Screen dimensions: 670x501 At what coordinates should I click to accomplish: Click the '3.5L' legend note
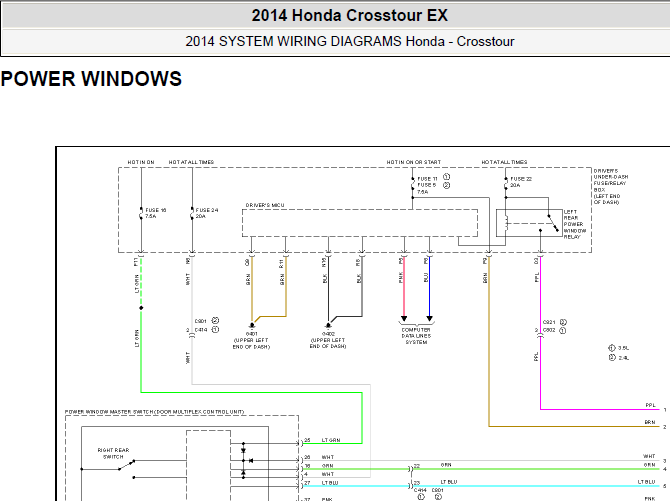click(x=619, y=348)
